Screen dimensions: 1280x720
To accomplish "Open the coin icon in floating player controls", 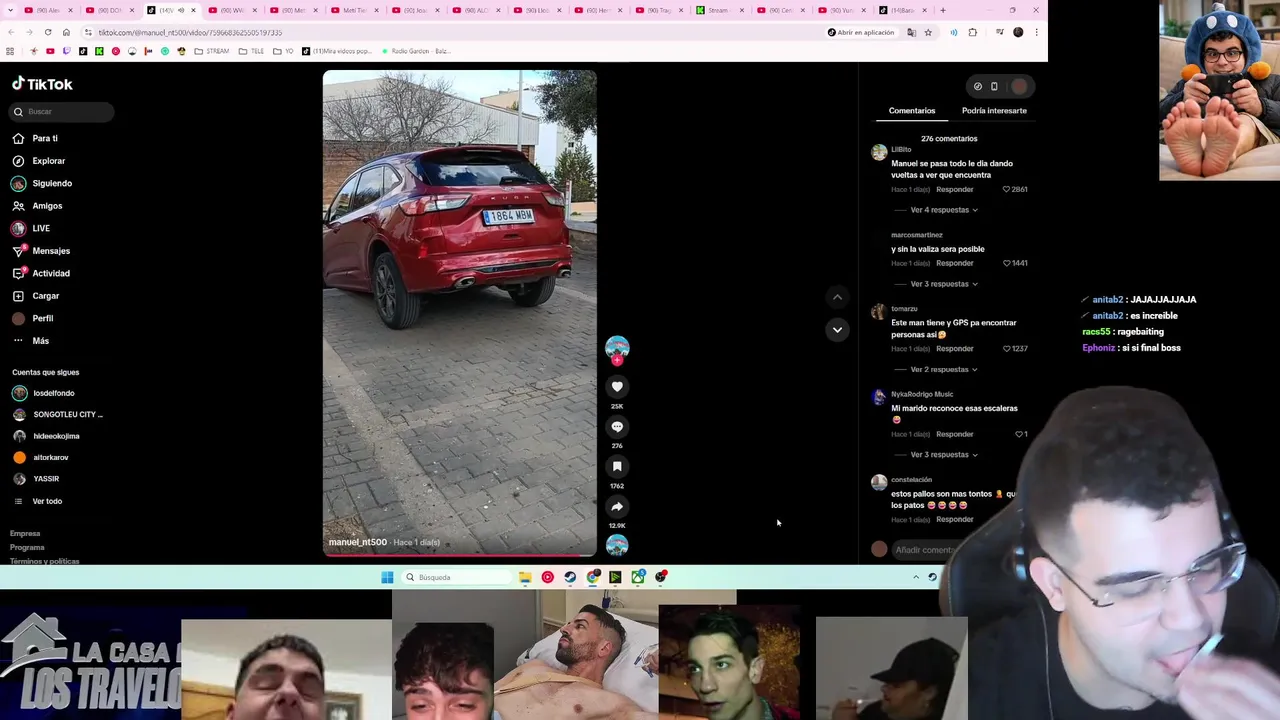I will 978,86.
